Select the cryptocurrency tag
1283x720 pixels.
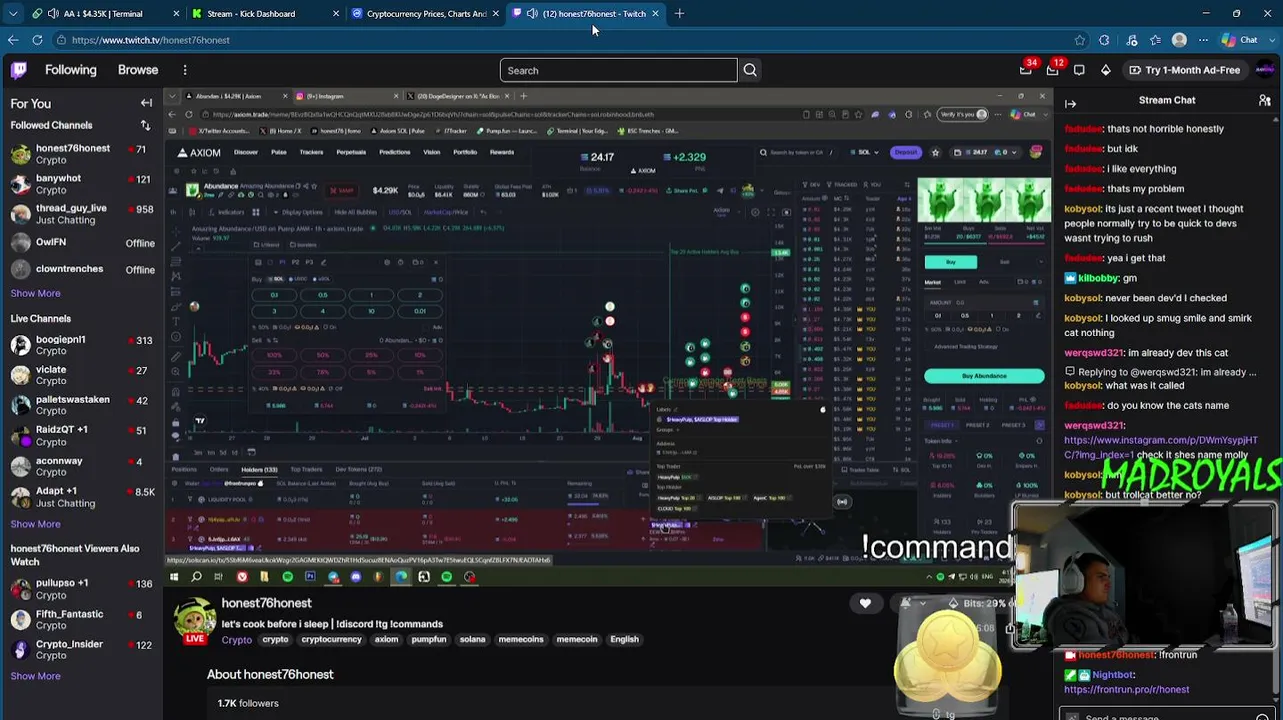tap(331, 640)
